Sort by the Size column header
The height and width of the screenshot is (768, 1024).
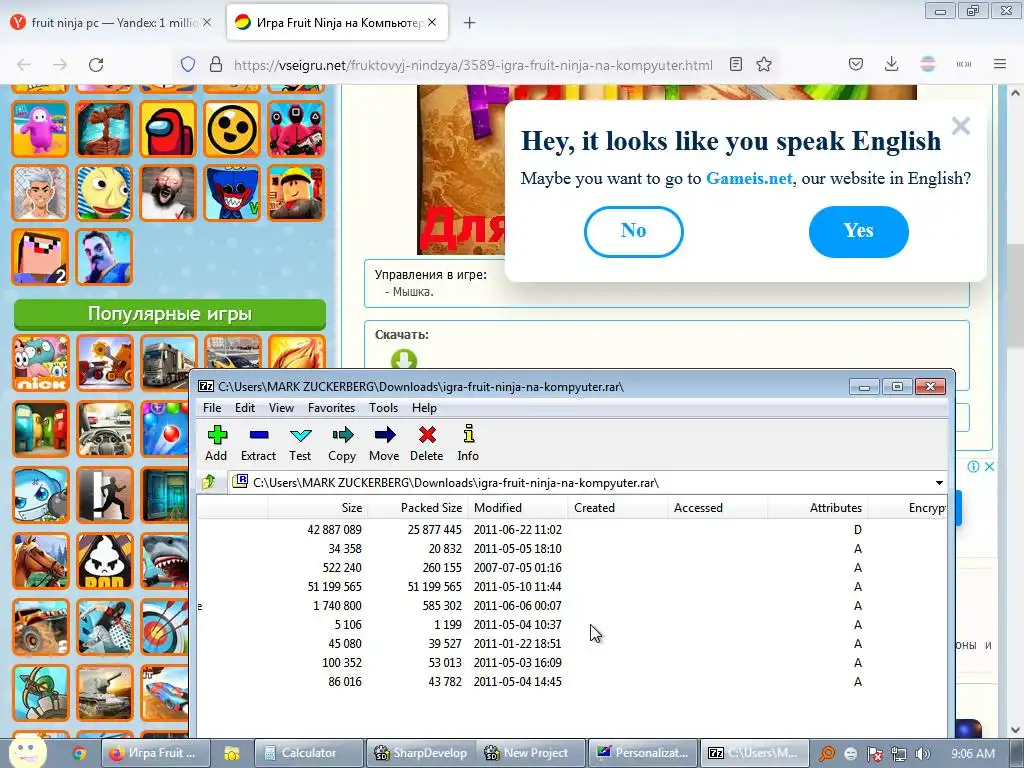(317, 507)
